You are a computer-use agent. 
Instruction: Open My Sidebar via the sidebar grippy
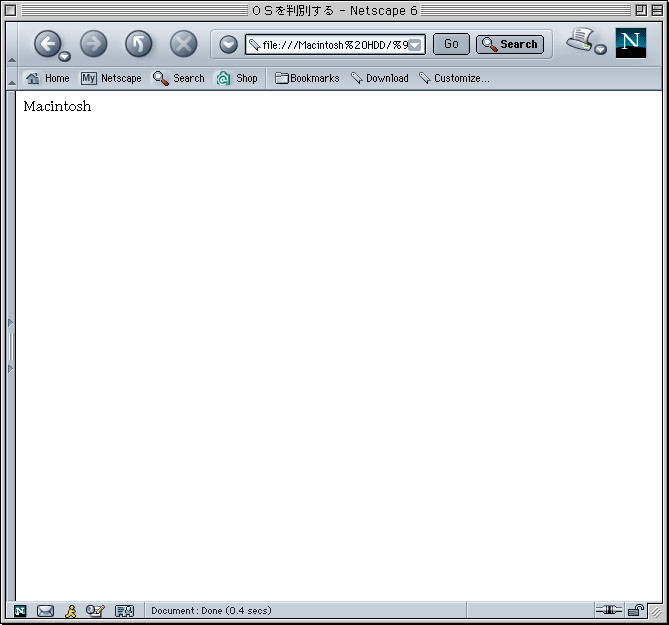click(11, 346)
